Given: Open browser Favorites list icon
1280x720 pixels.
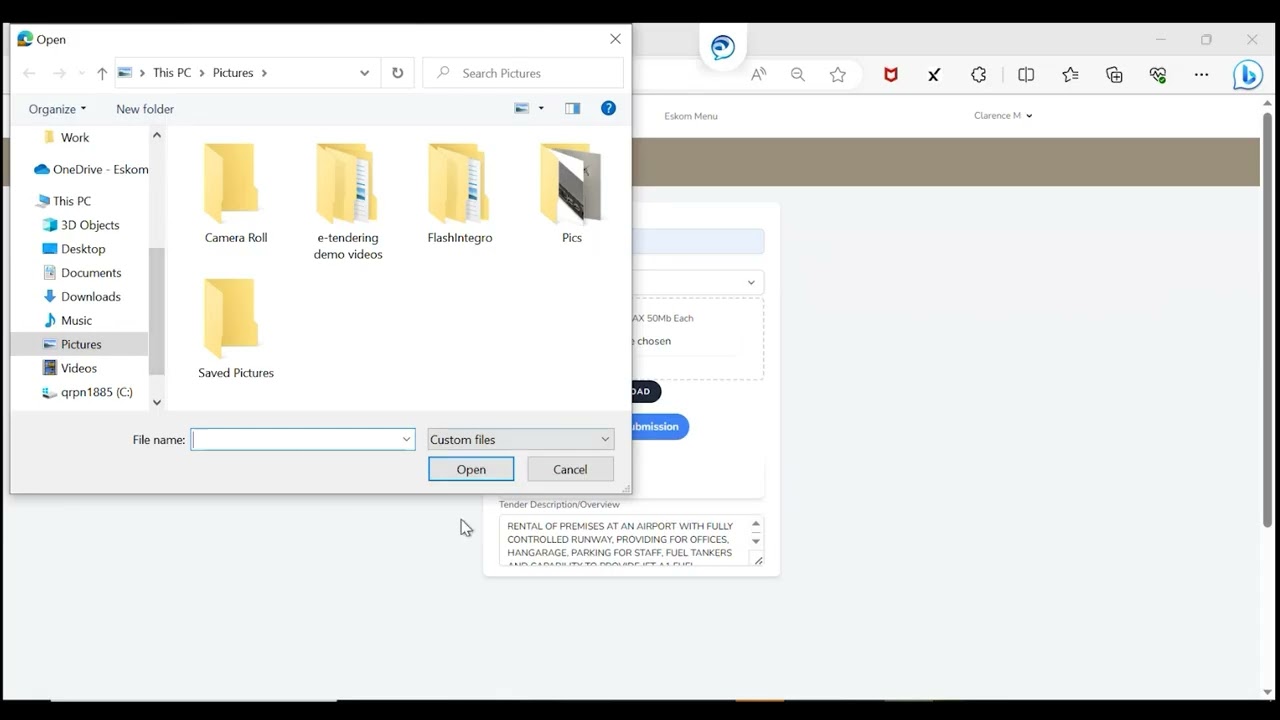Looking at the screenshot, I should coord(1070,75).
